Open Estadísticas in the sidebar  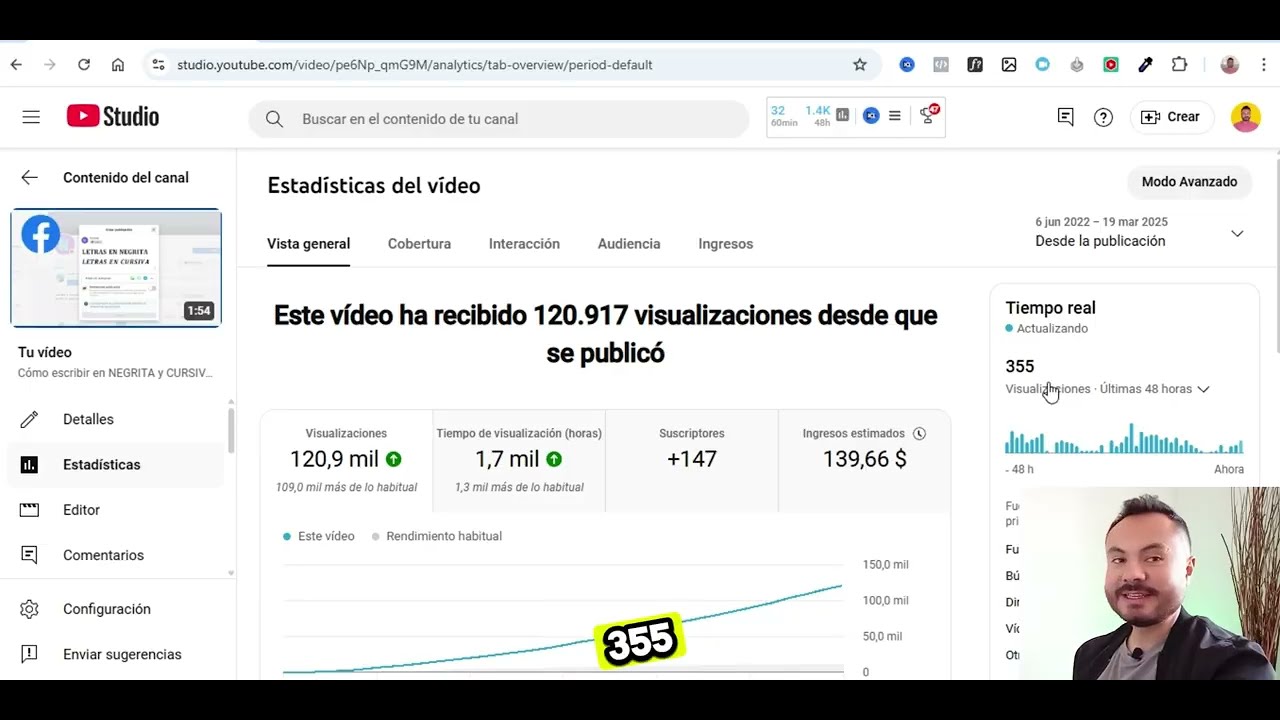116,465
